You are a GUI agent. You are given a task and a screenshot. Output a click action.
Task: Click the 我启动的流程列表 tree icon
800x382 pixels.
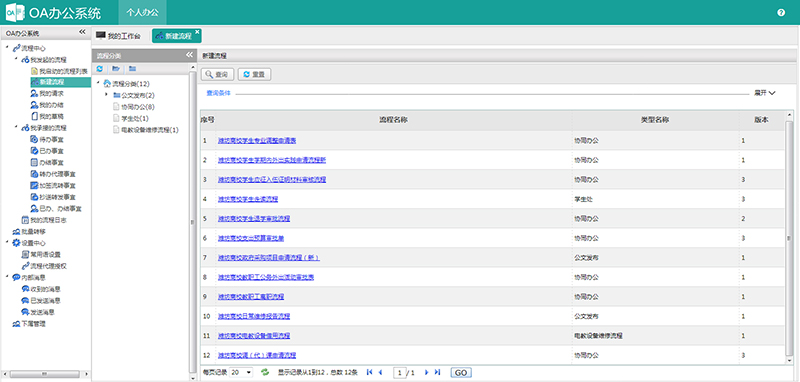click(34, 71)
